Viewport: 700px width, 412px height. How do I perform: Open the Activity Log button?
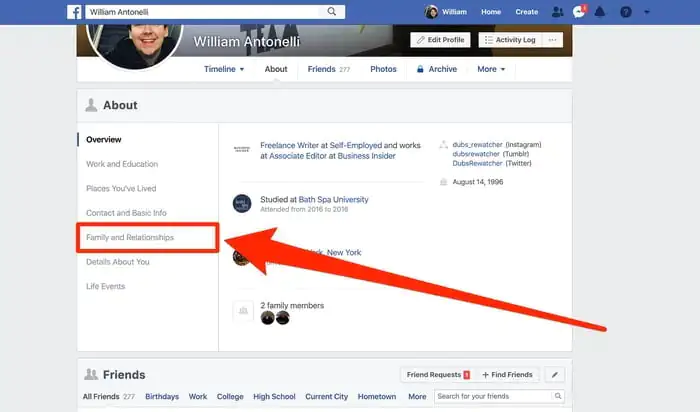click(x=510, y=40)
